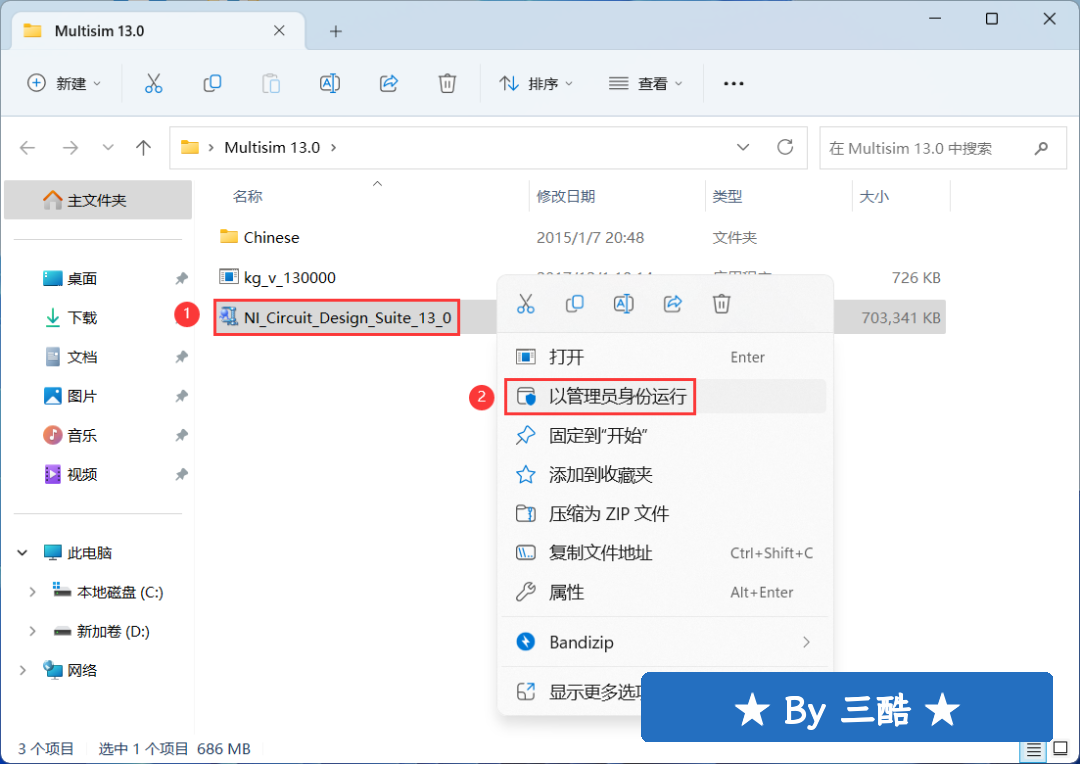This screenshot has width=1080, height=764.
Task: Open the recent locations dropdown arrow
Action: pos(108,147)
